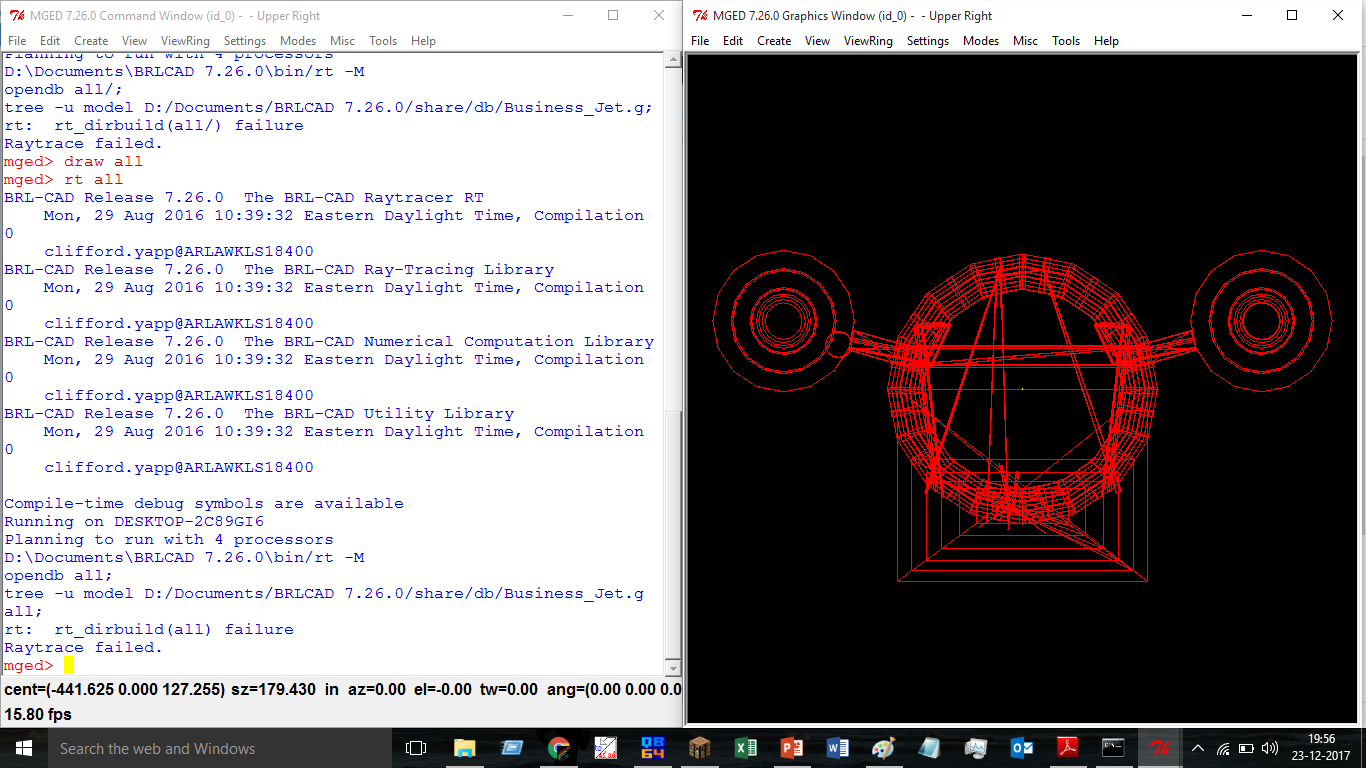Open volume control tray icon
This screenshot has width=1368, height=768.
tap(1270, 748)
